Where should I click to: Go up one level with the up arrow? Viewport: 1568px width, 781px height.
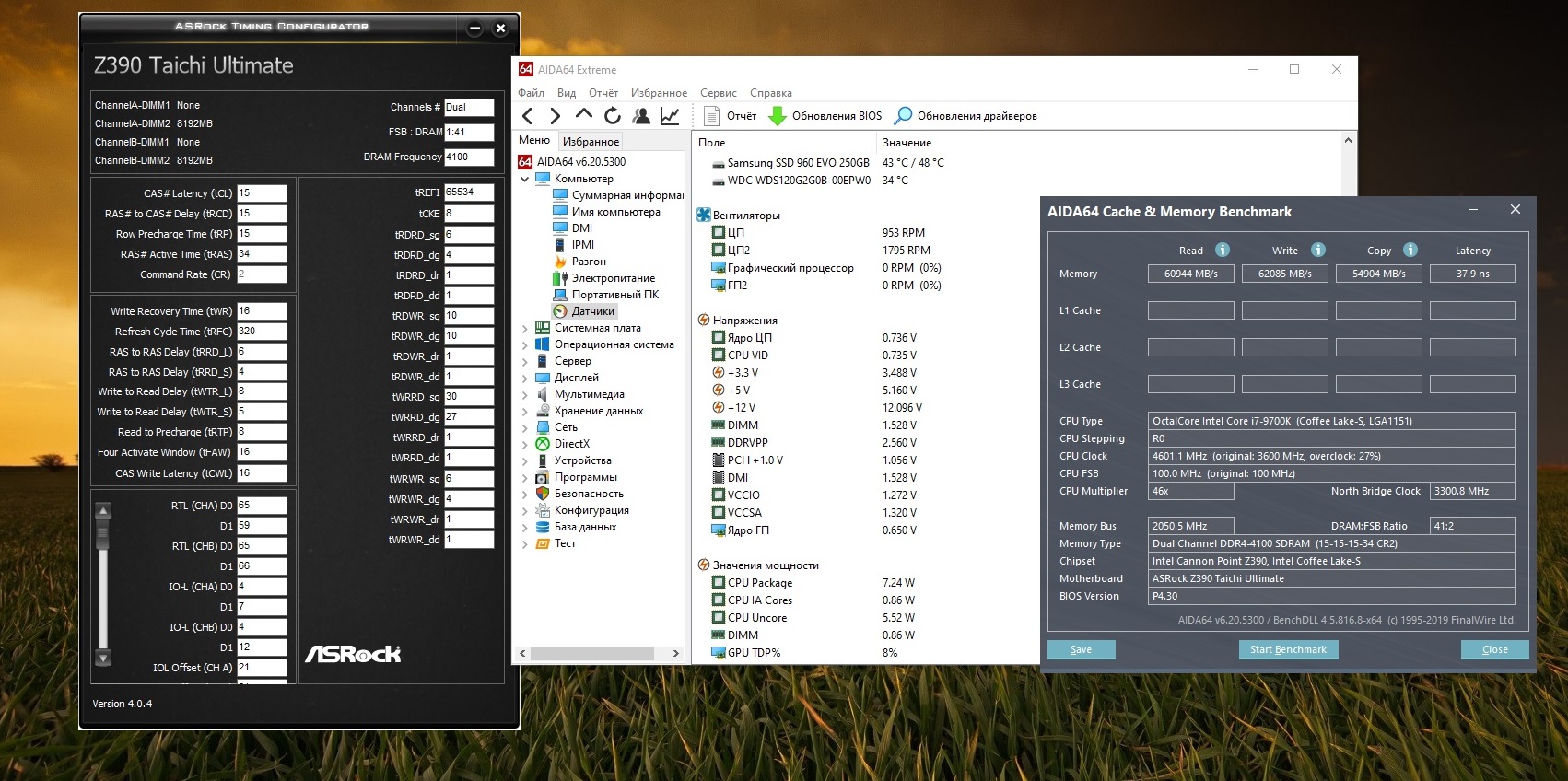pos(583,115)
